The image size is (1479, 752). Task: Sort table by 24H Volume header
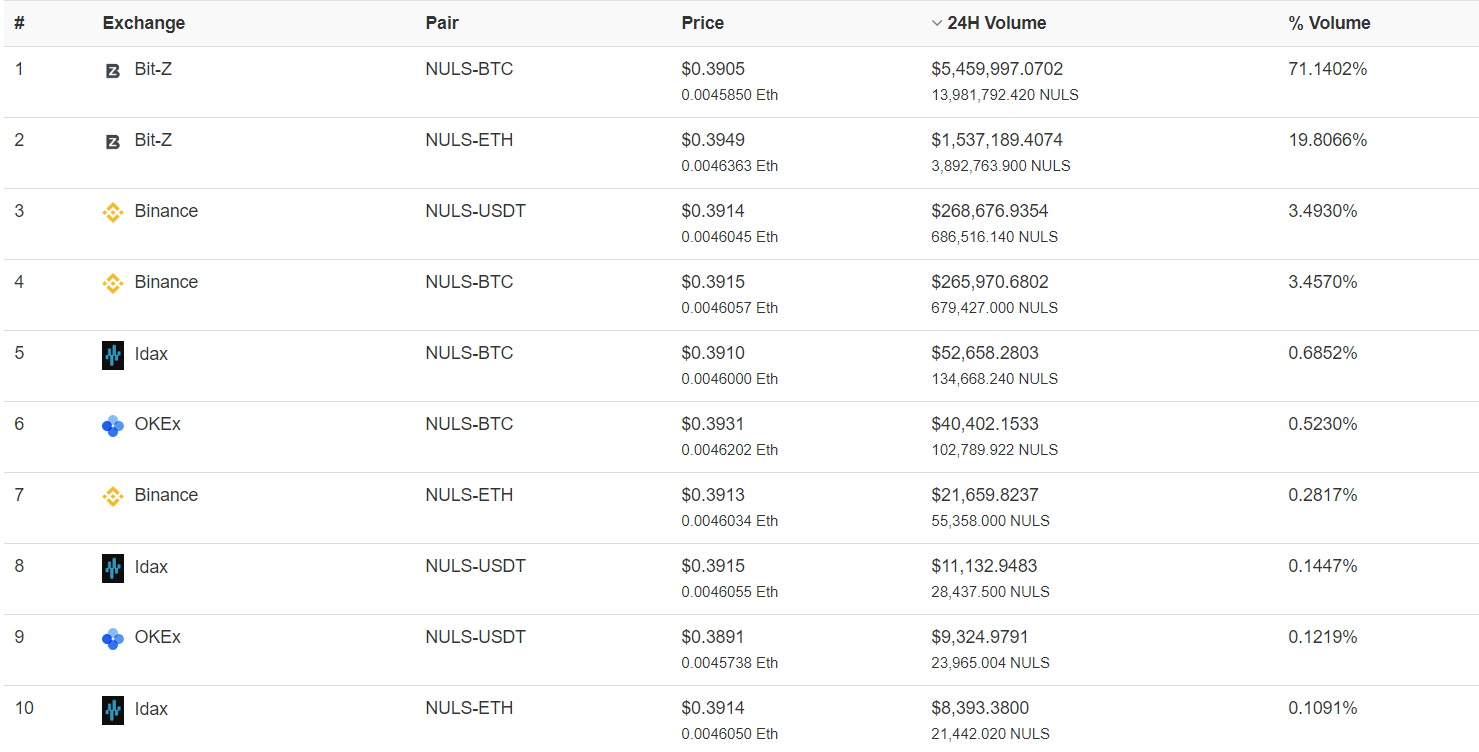pyautogui.click(x=996, y=23)
